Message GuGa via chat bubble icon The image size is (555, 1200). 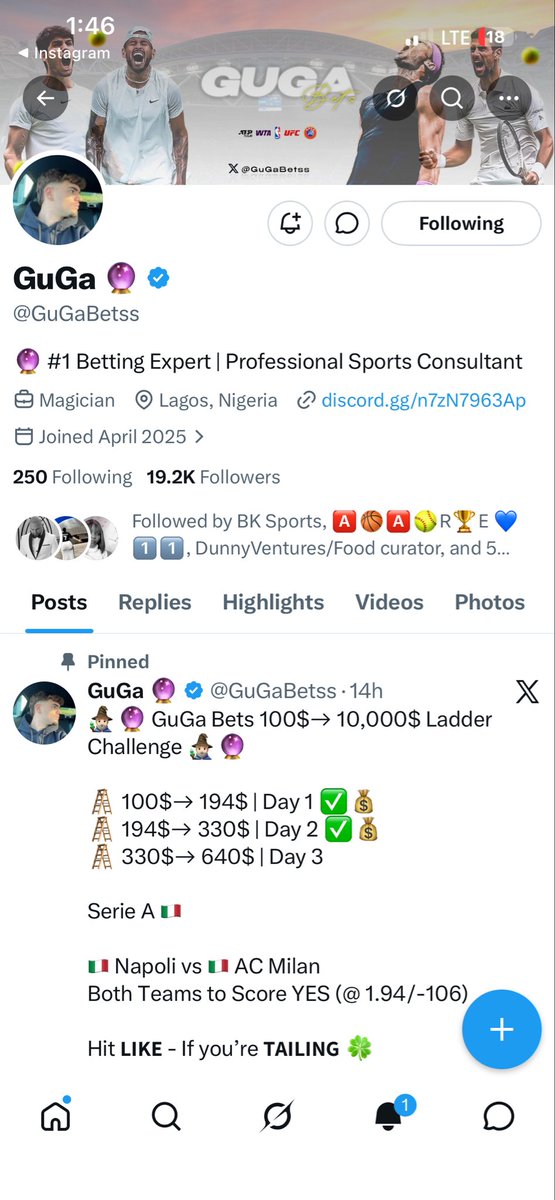coord(347,223)
